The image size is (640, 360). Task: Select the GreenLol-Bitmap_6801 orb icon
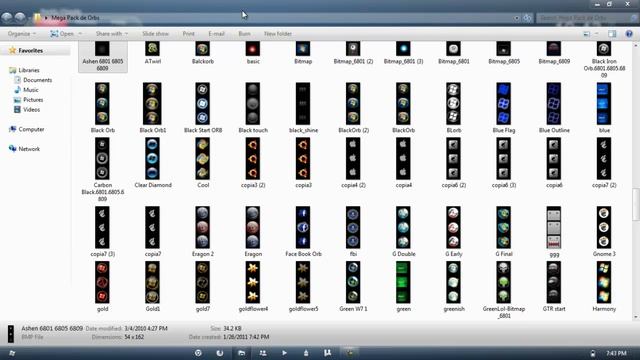coord(504,282)
